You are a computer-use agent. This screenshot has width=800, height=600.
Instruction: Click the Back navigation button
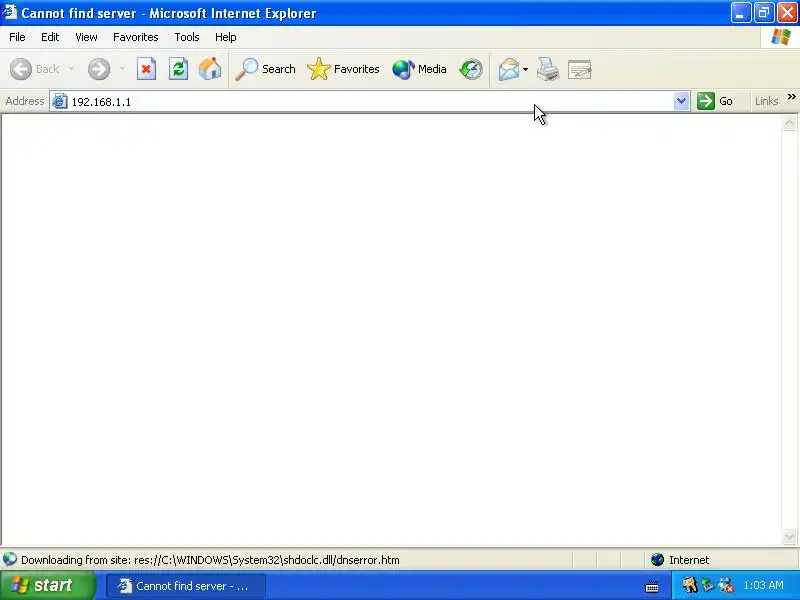35,69
